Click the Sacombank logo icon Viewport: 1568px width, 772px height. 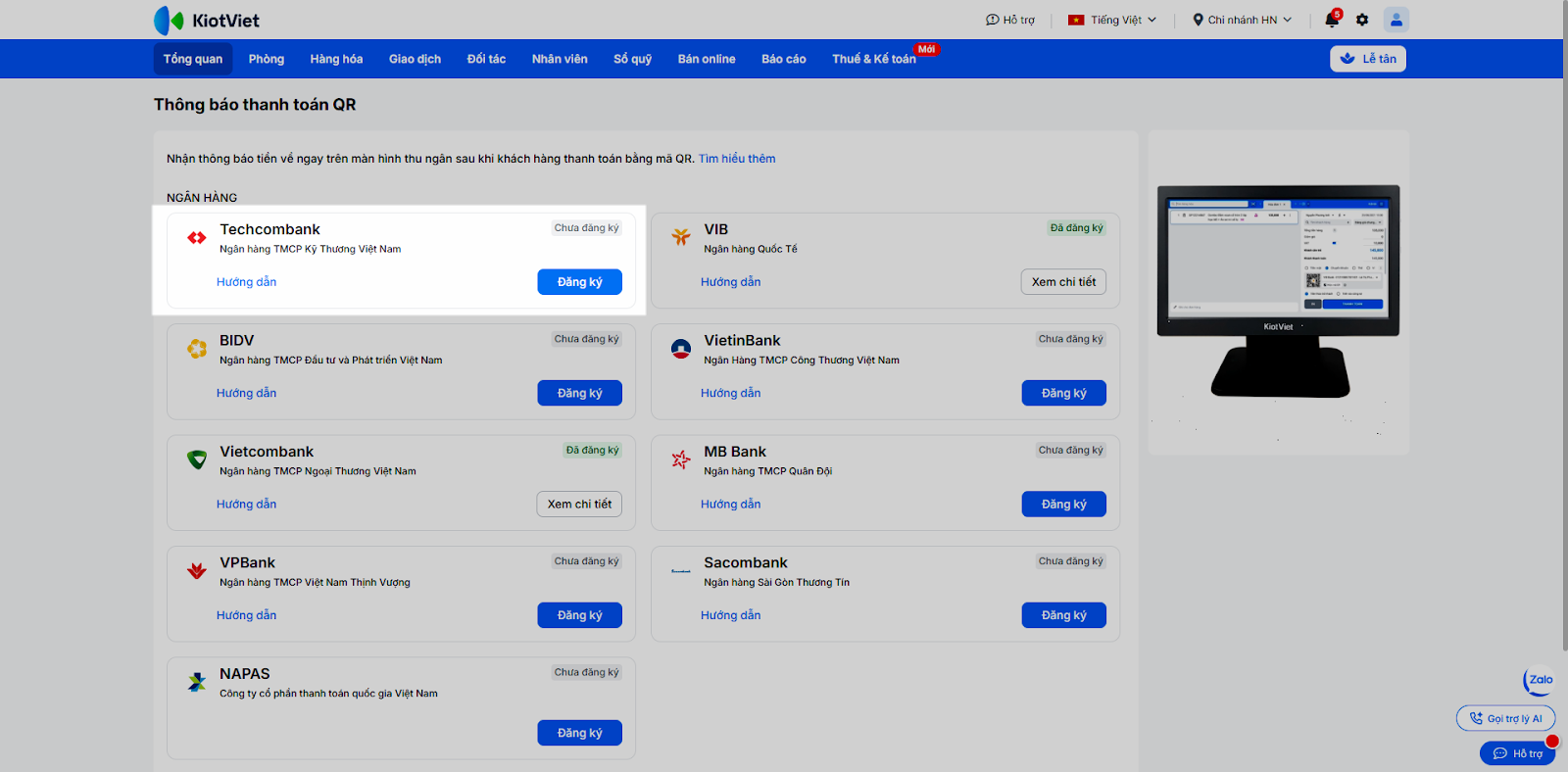pyautogui.click(x=681, y=570)
